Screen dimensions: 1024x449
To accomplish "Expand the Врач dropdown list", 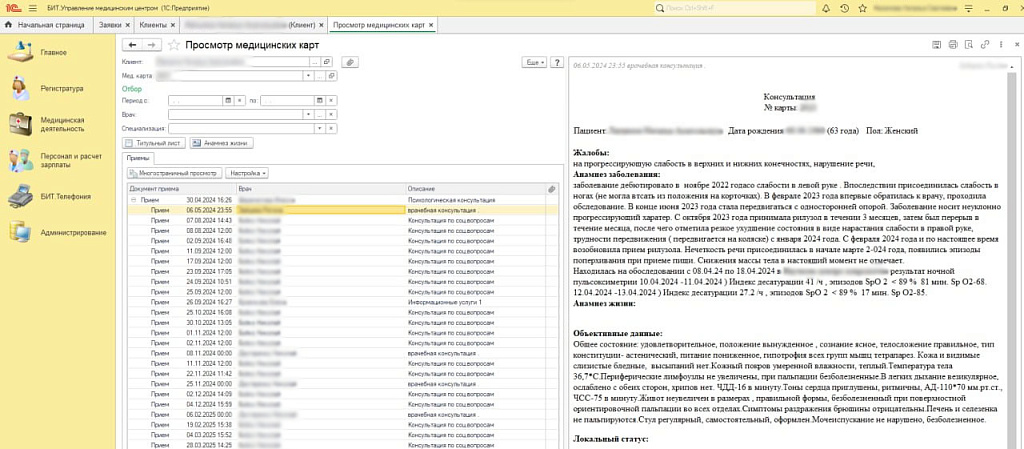I will (309, 115).
